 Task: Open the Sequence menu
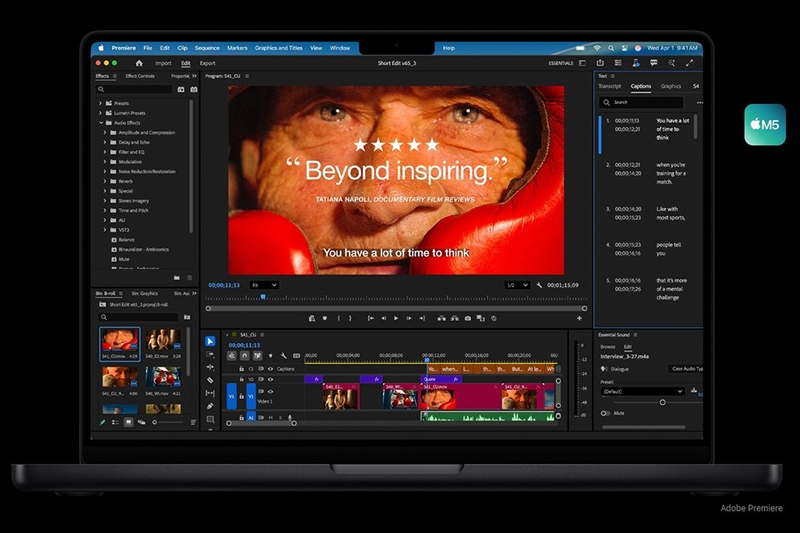[x=207, y=48]
